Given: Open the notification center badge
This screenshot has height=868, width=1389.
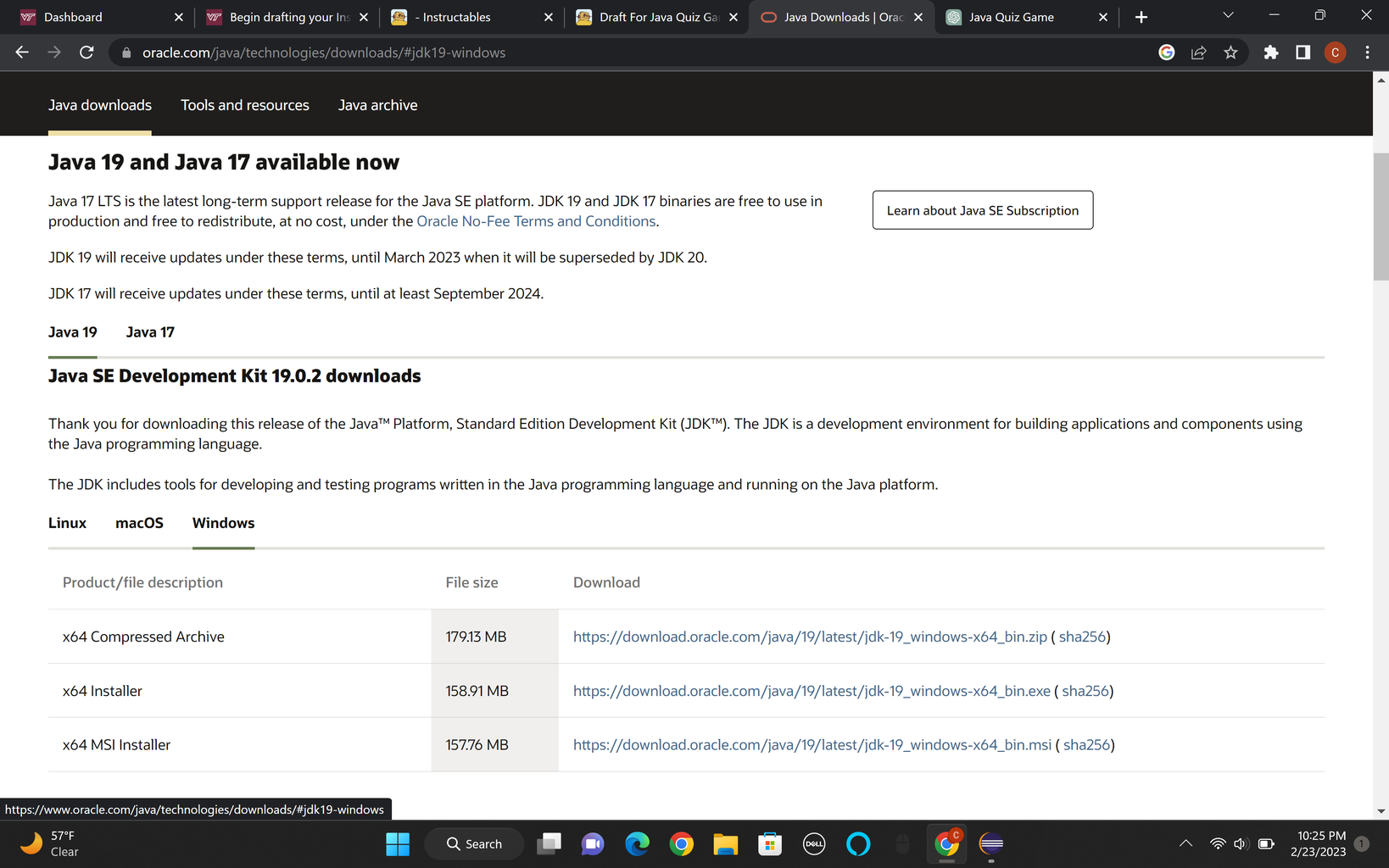Looking at the screenshot, I should click(x=1362, y=844).
